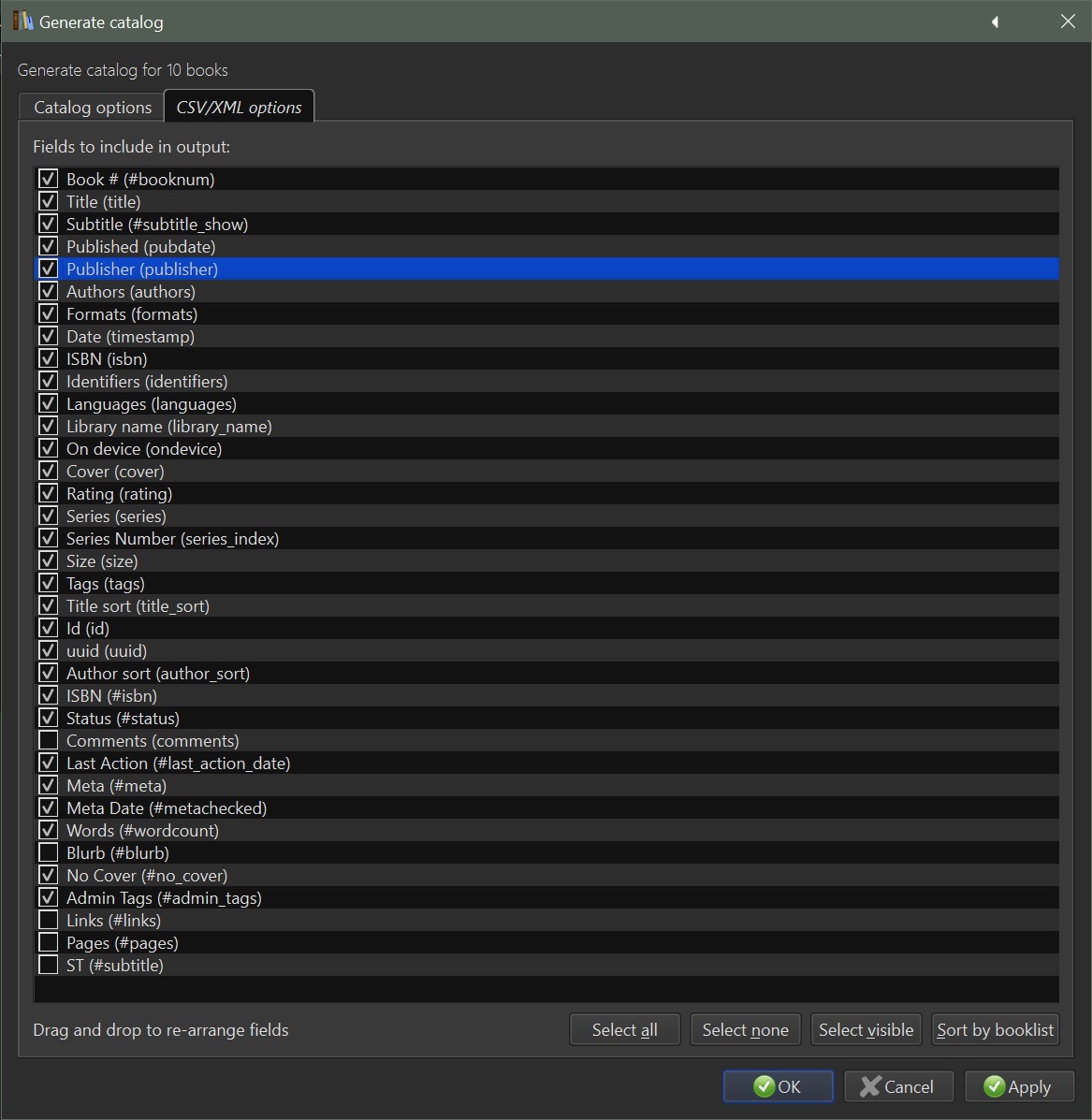Uncheck the Authors (authors) checkbox
The image size is (1092, 1120).
click(48, 291)
